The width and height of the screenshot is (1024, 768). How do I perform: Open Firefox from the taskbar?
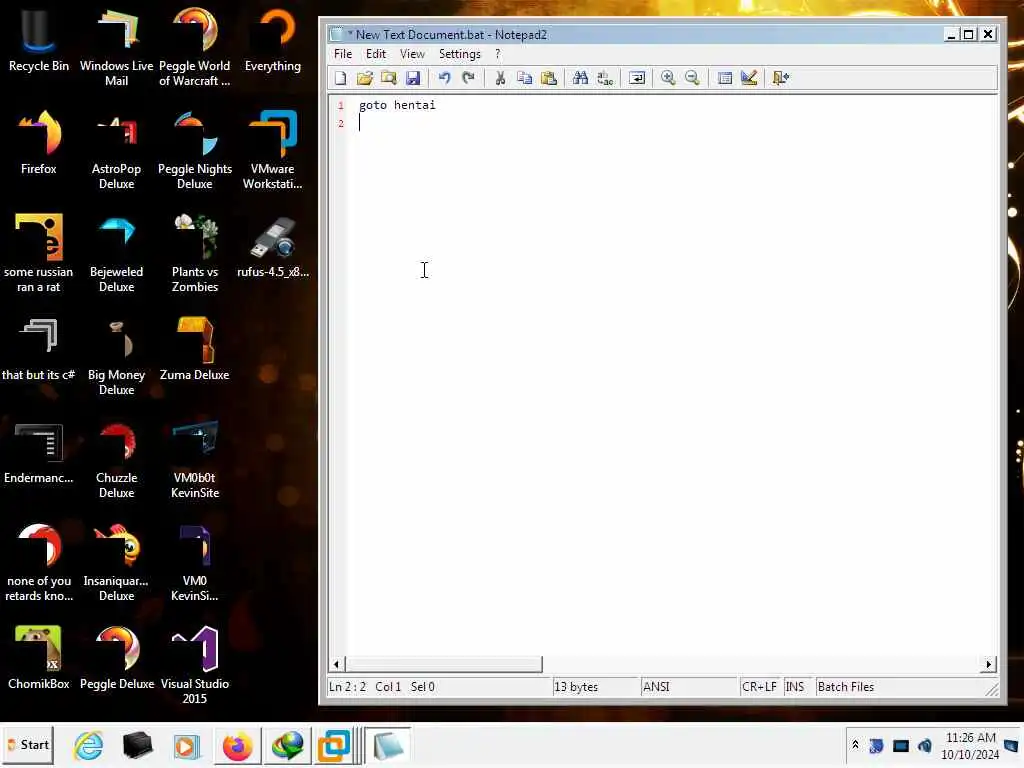click(x=237, y=745)
